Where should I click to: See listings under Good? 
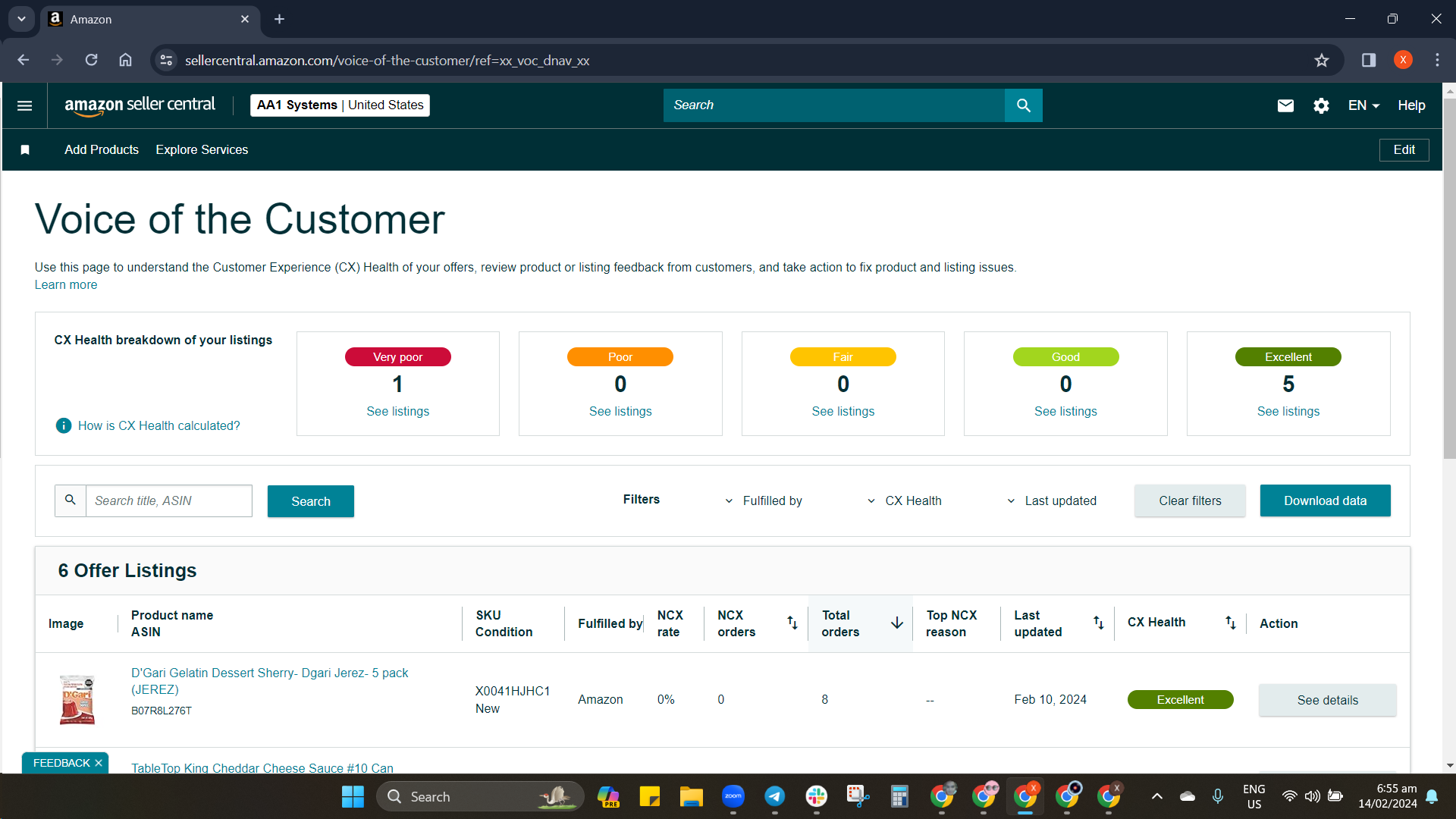pos(1065,411)
